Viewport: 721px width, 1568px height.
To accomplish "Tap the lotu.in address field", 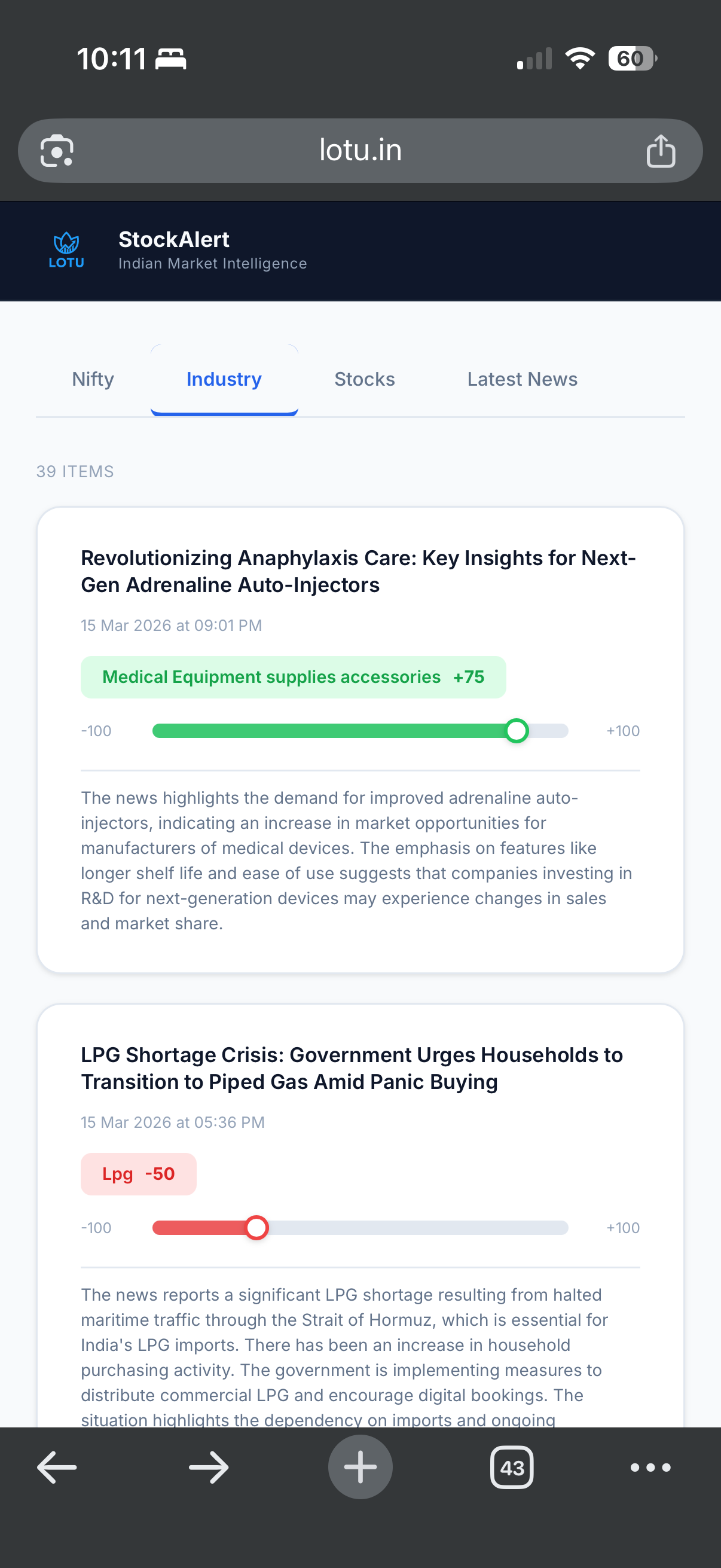I will pos(360,150).
